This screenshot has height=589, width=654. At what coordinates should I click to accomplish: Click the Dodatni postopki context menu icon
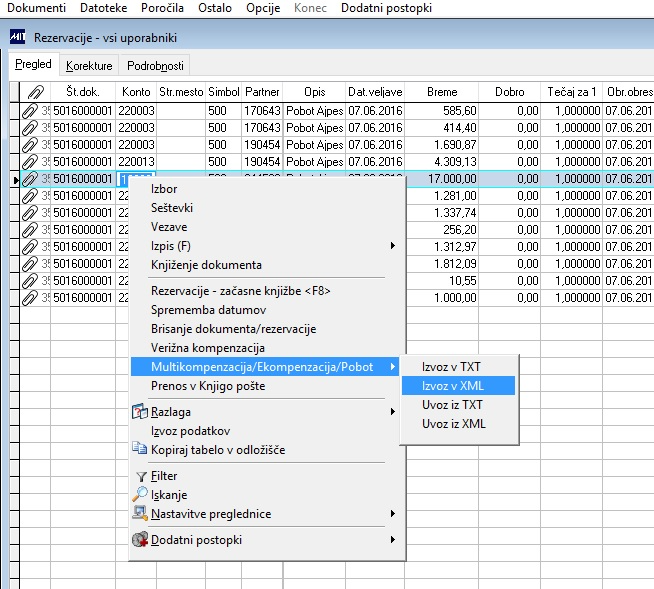tap(140, 540)
